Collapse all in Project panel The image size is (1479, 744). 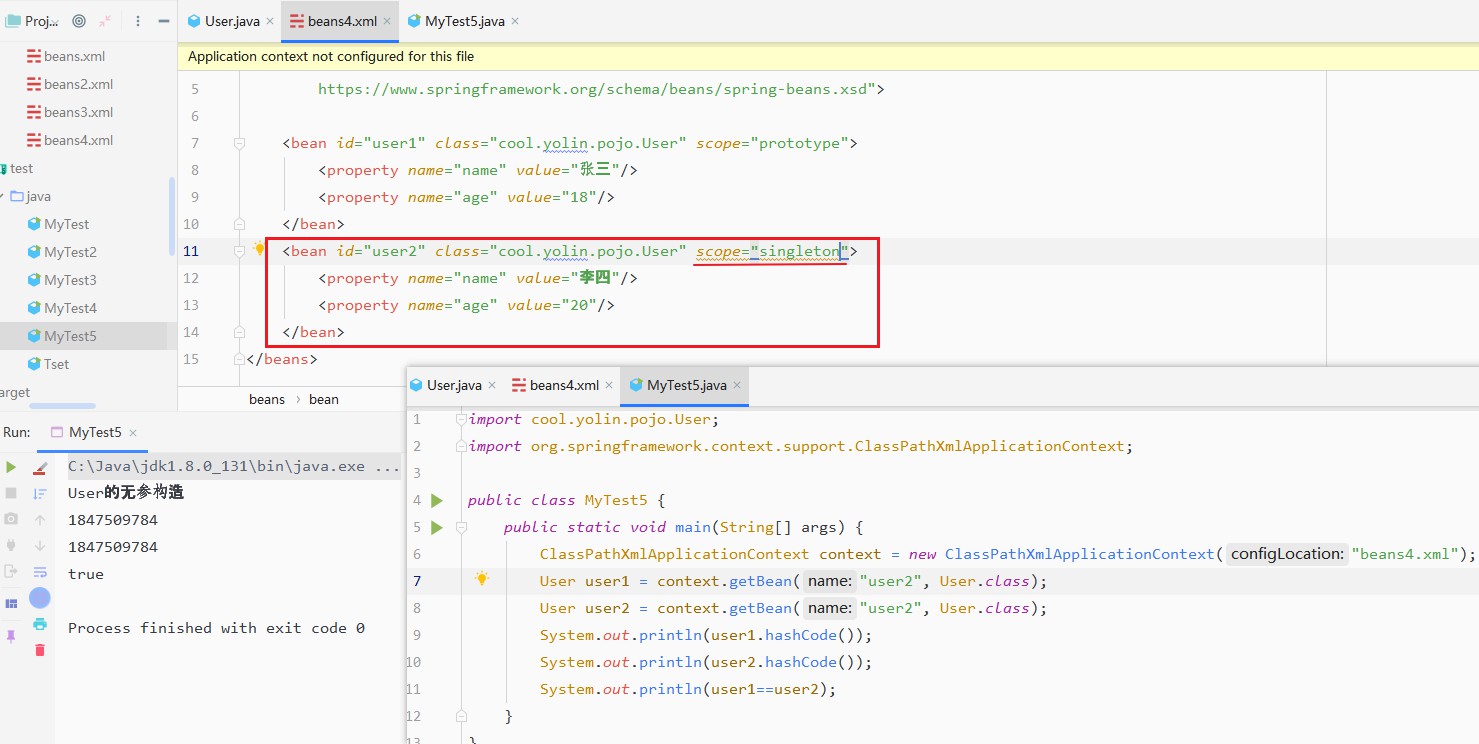(x=105, y=21)
